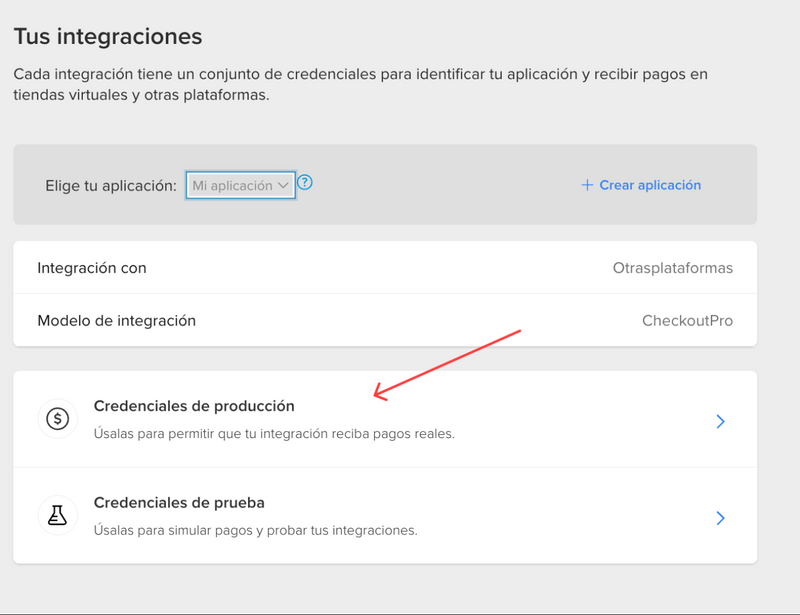800x615 pixels.
Task: Click the dollar-sign icon for Credenciales de producción
Action: tap(57, 418)
